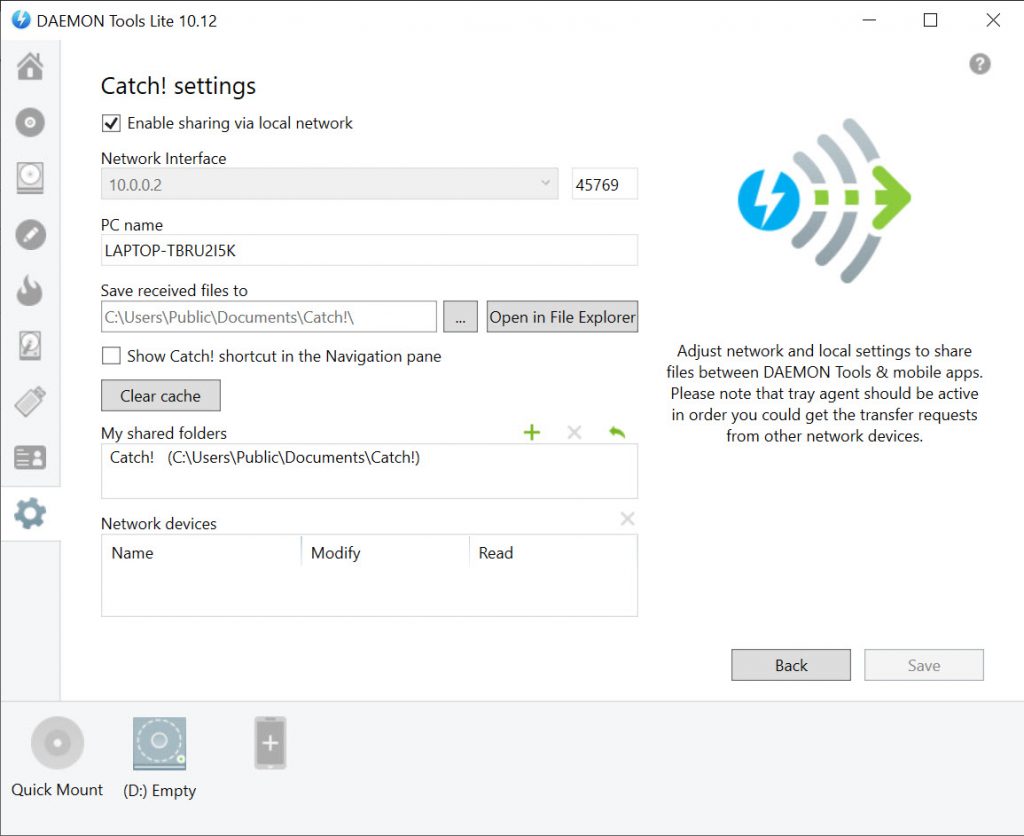The height and width of the screenshot is (836, 1024).
Task: Add shared folder with green plus
Action: (x=532, y=432)
